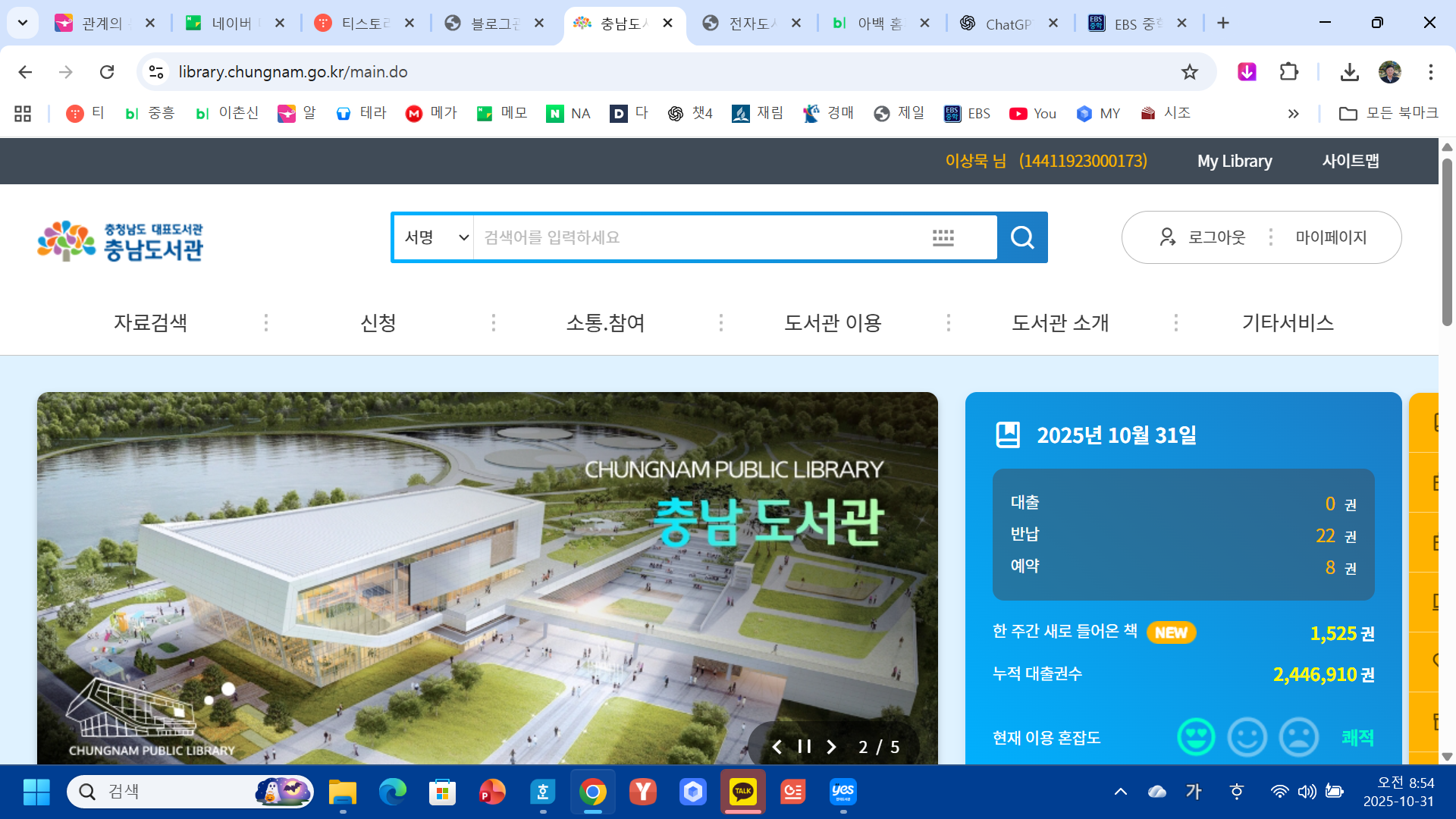
Task: Open the You (YouTube) bookmark
Action: pos(1032,113)
